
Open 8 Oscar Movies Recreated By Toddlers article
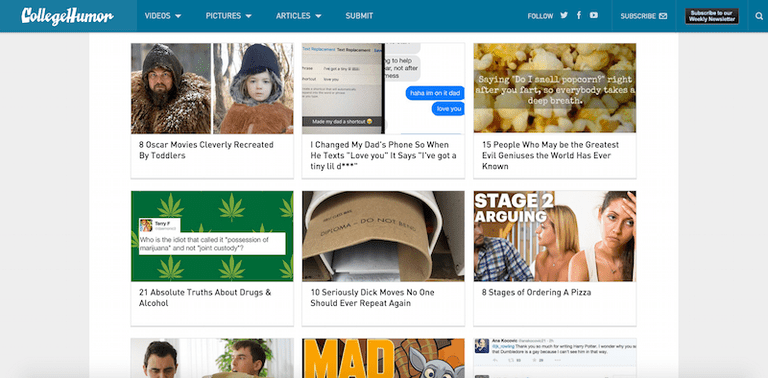206,150
